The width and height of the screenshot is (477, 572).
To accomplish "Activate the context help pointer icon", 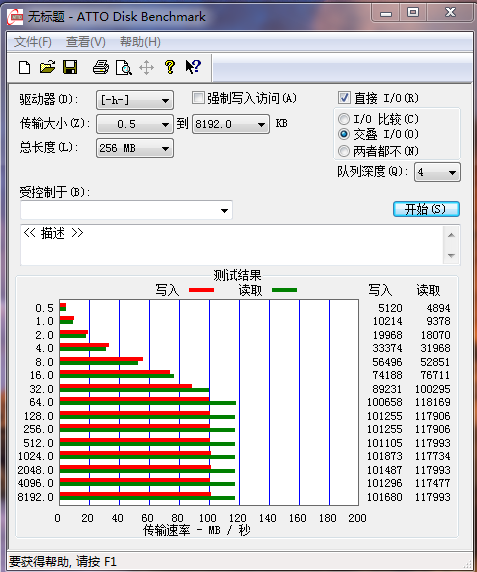I will click(x=193, y=67).
